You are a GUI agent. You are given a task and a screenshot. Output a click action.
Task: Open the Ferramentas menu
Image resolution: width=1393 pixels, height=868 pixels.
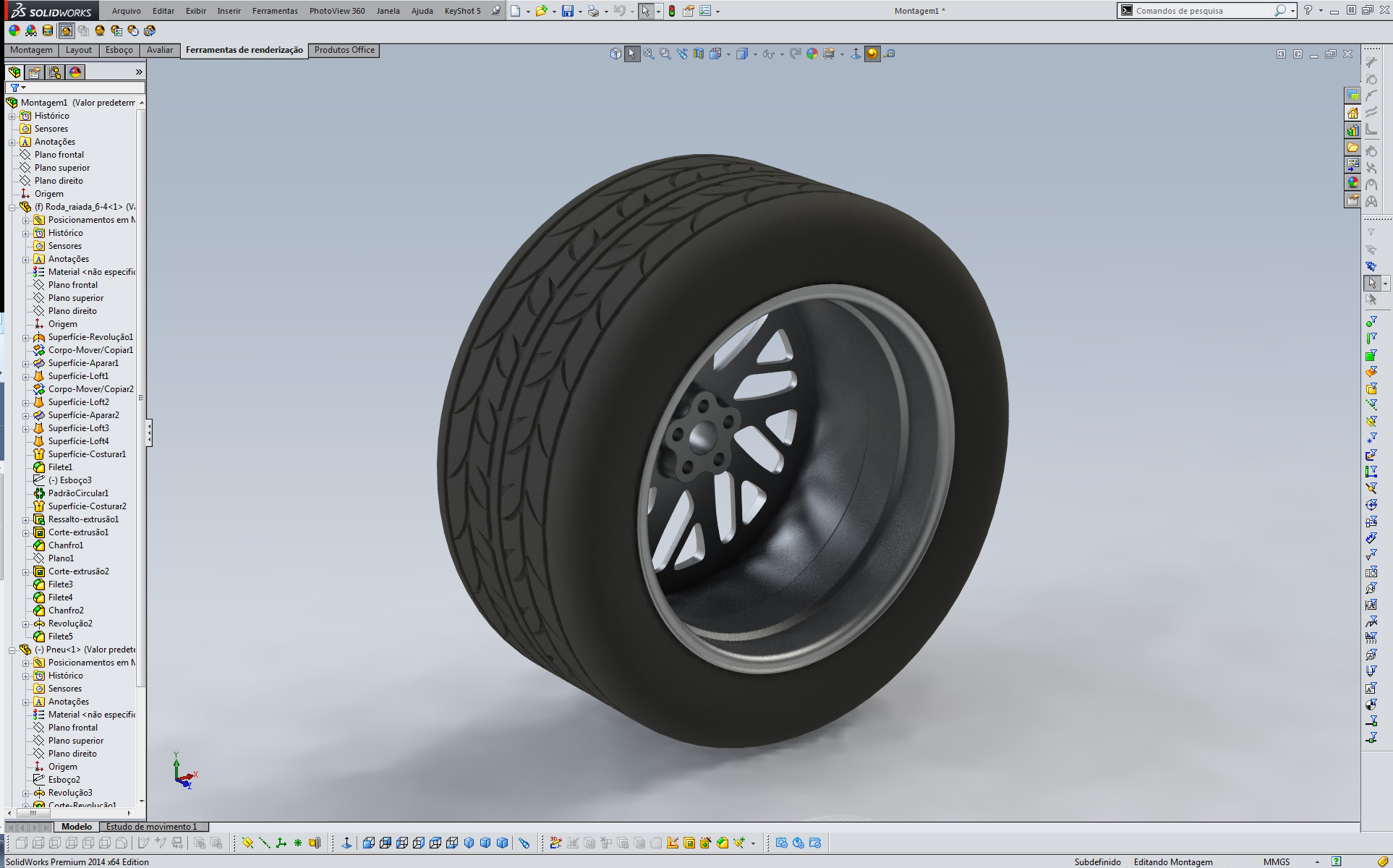275,11
